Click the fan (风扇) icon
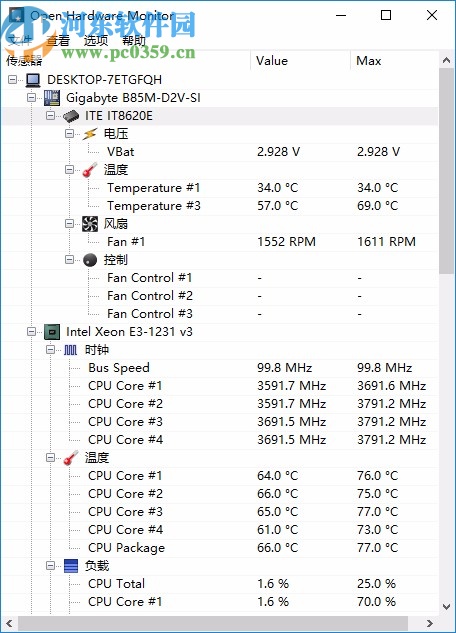Viewport: 456px width, 633px height. click(x=90, y=224)
